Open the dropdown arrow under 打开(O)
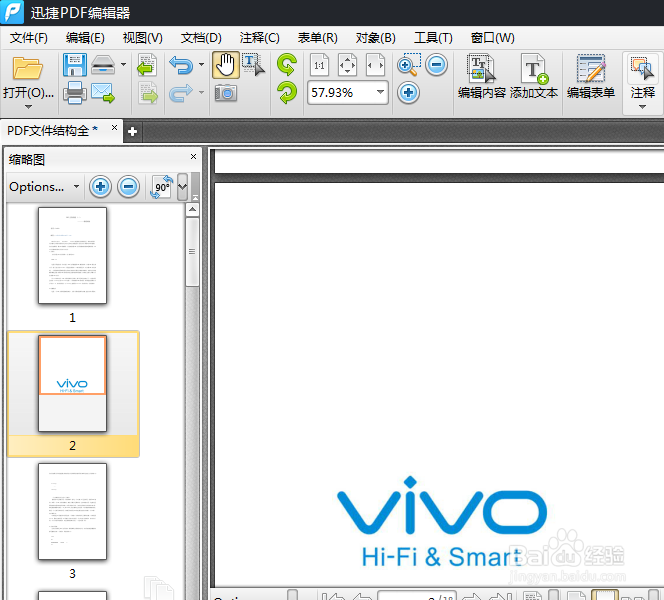 (x=28, y=107)
